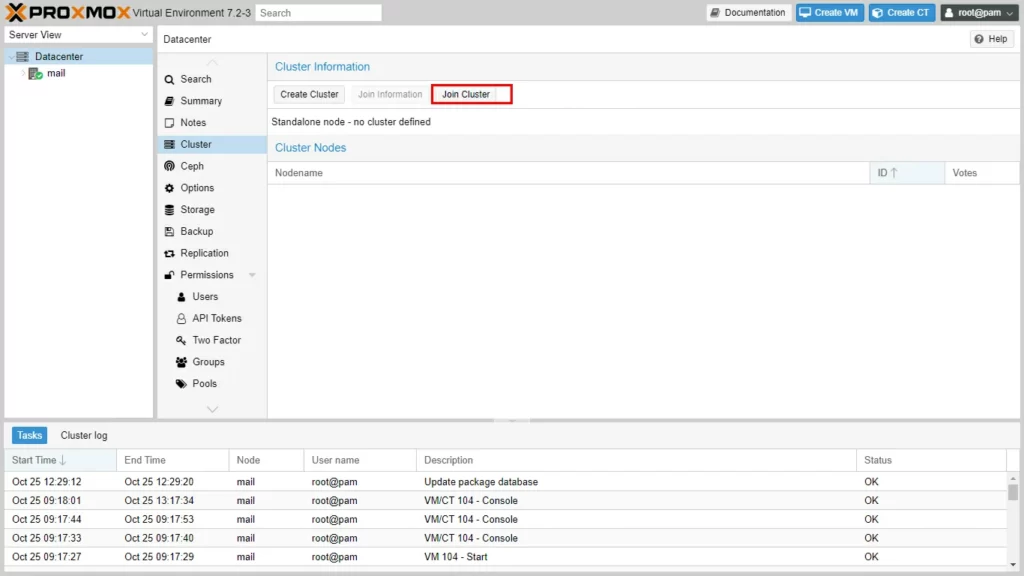The height and width of the screenshot is (576, 1024).
Task: Select the Pools tags icon
Action: point(181,384)
